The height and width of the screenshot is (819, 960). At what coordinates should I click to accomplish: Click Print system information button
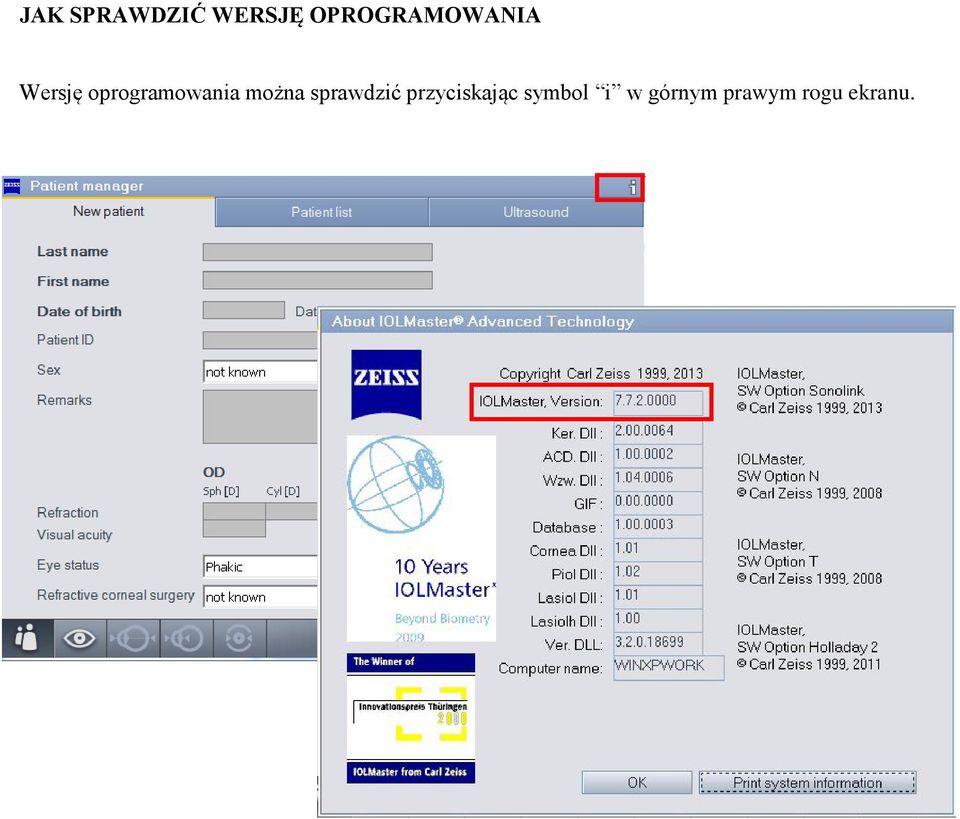[808, 782]
